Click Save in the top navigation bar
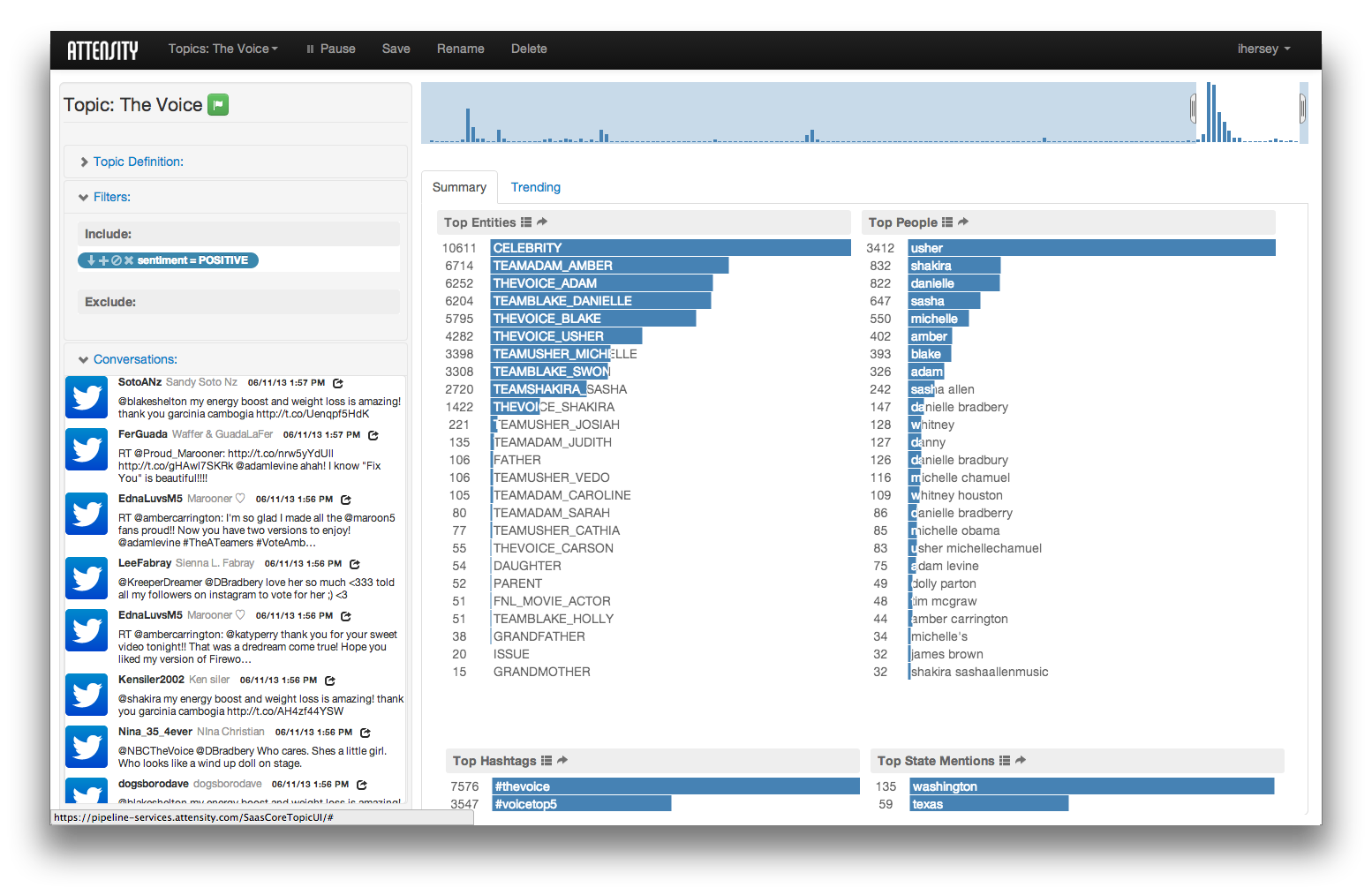Screen dimensions: 1372x895 [x=396, y=49]
